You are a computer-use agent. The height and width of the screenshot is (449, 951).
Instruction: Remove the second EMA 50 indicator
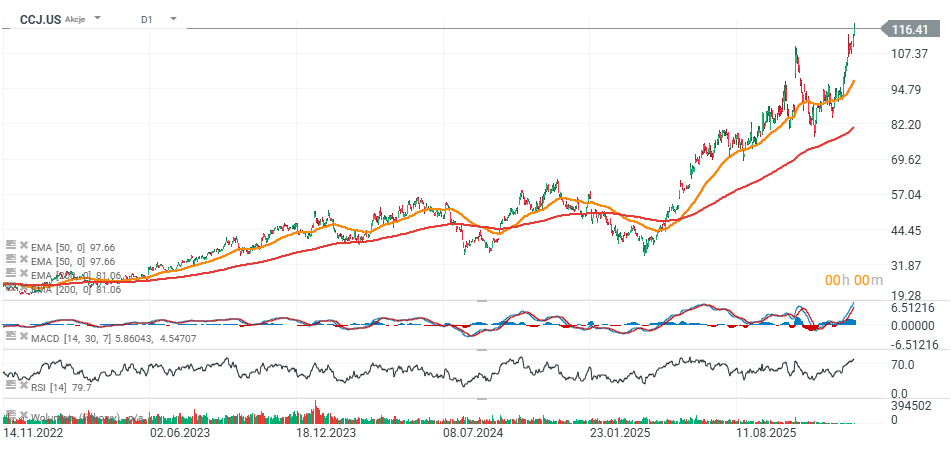click(22, 259)
